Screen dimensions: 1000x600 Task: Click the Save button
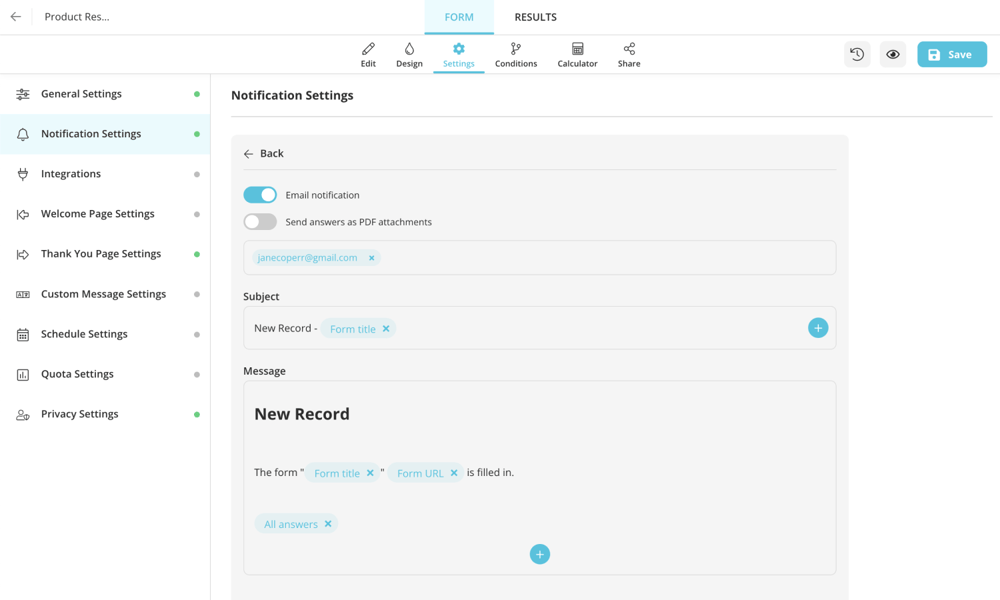[x=951, y=55]
